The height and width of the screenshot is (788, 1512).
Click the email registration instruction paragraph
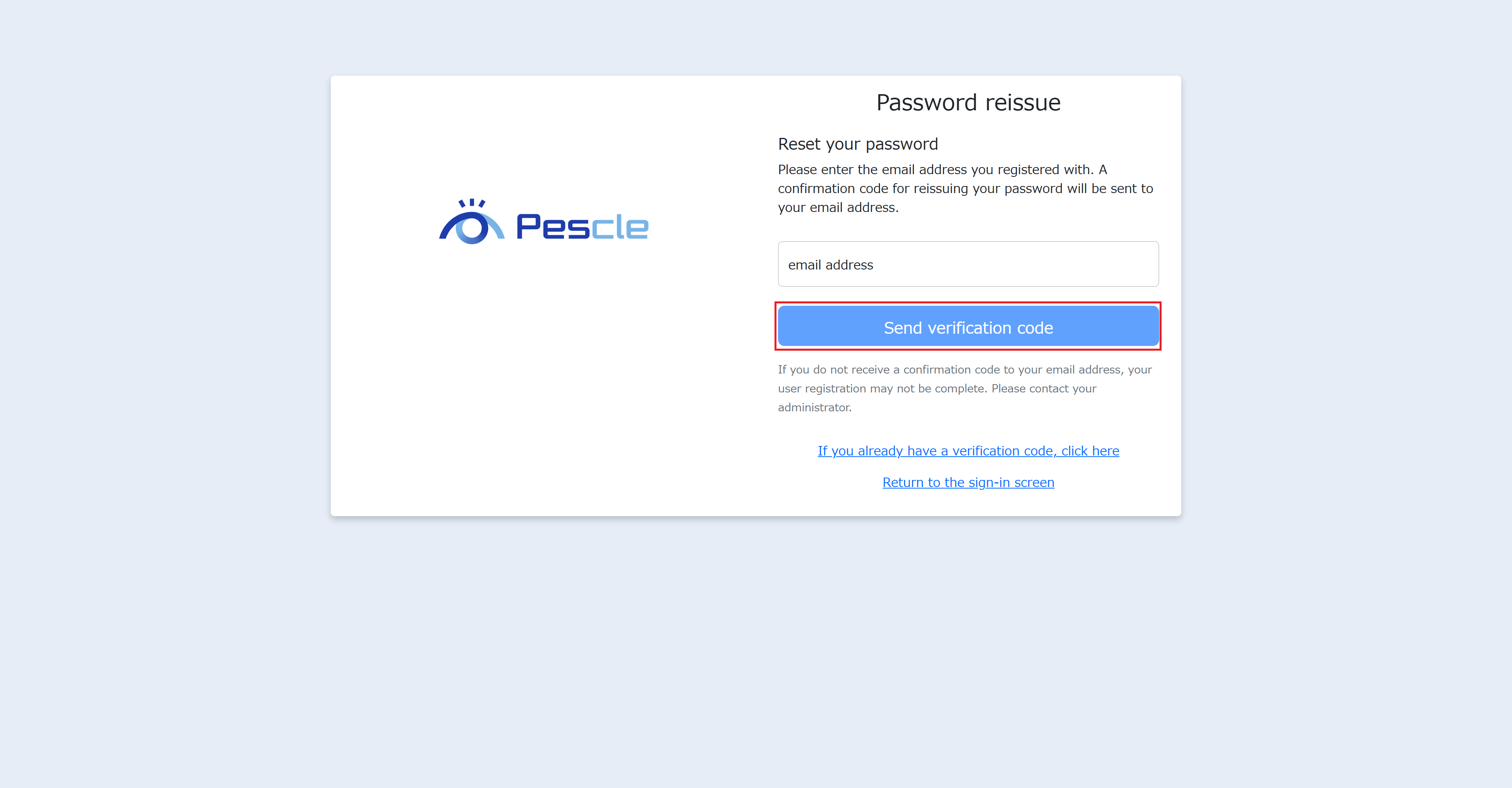[965, 188]
